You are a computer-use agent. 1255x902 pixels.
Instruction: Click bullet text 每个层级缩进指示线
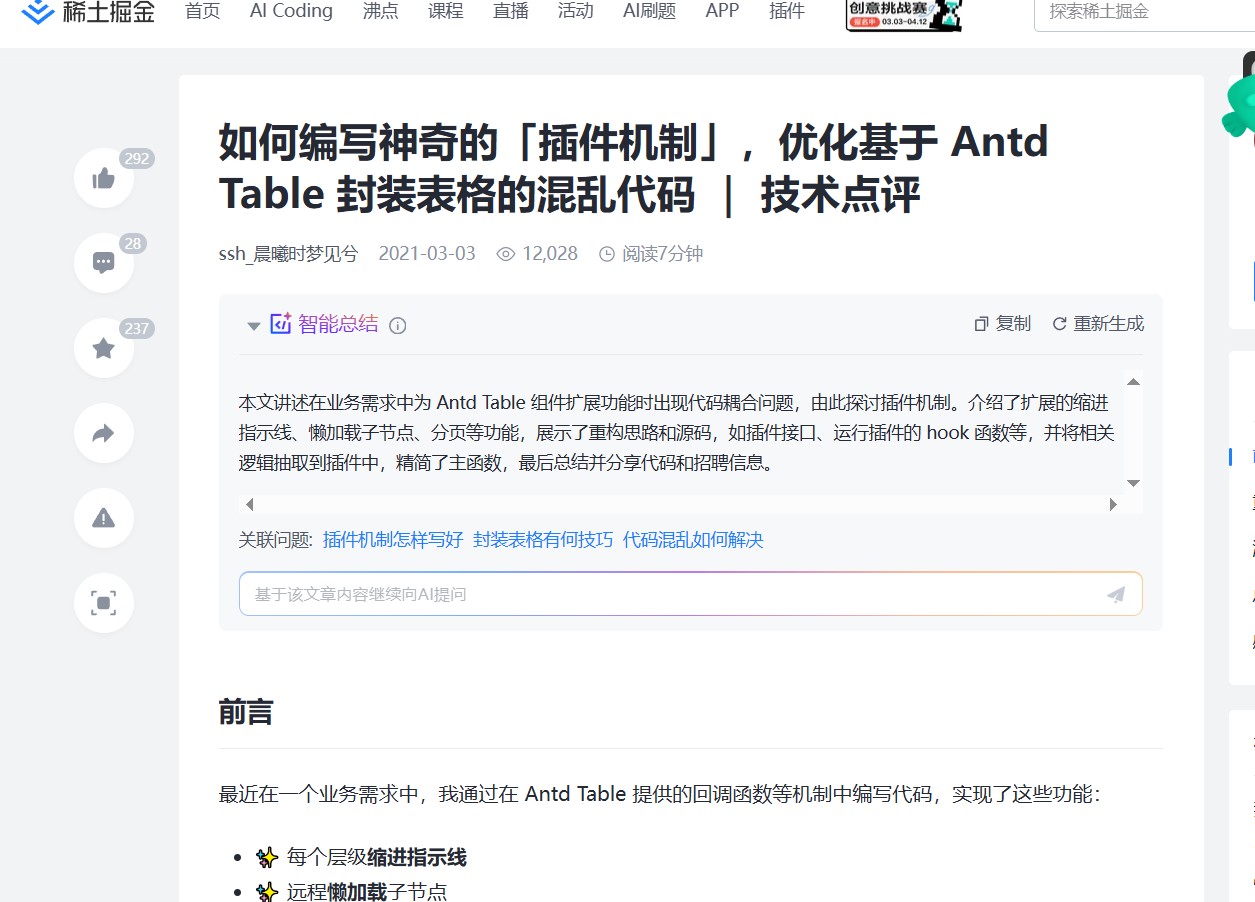[376, 858]
